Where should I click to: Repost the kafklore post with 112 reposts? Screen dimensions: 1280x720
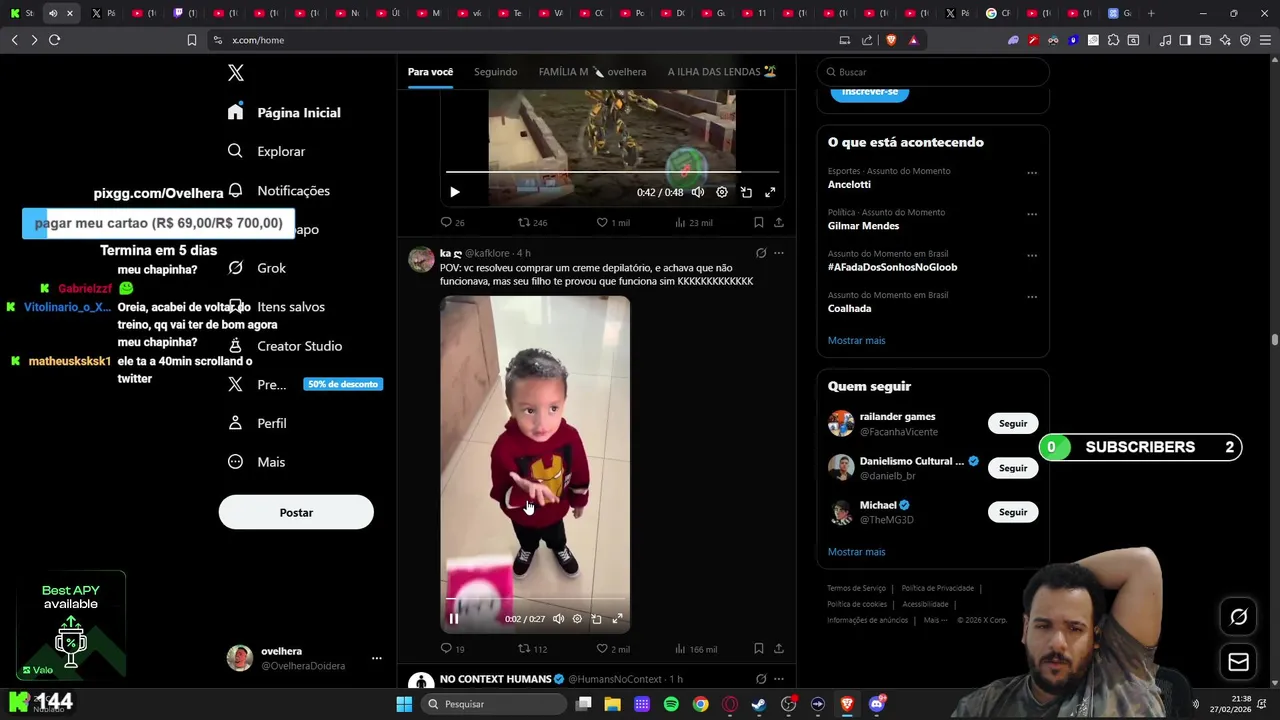tap(532, 649)
